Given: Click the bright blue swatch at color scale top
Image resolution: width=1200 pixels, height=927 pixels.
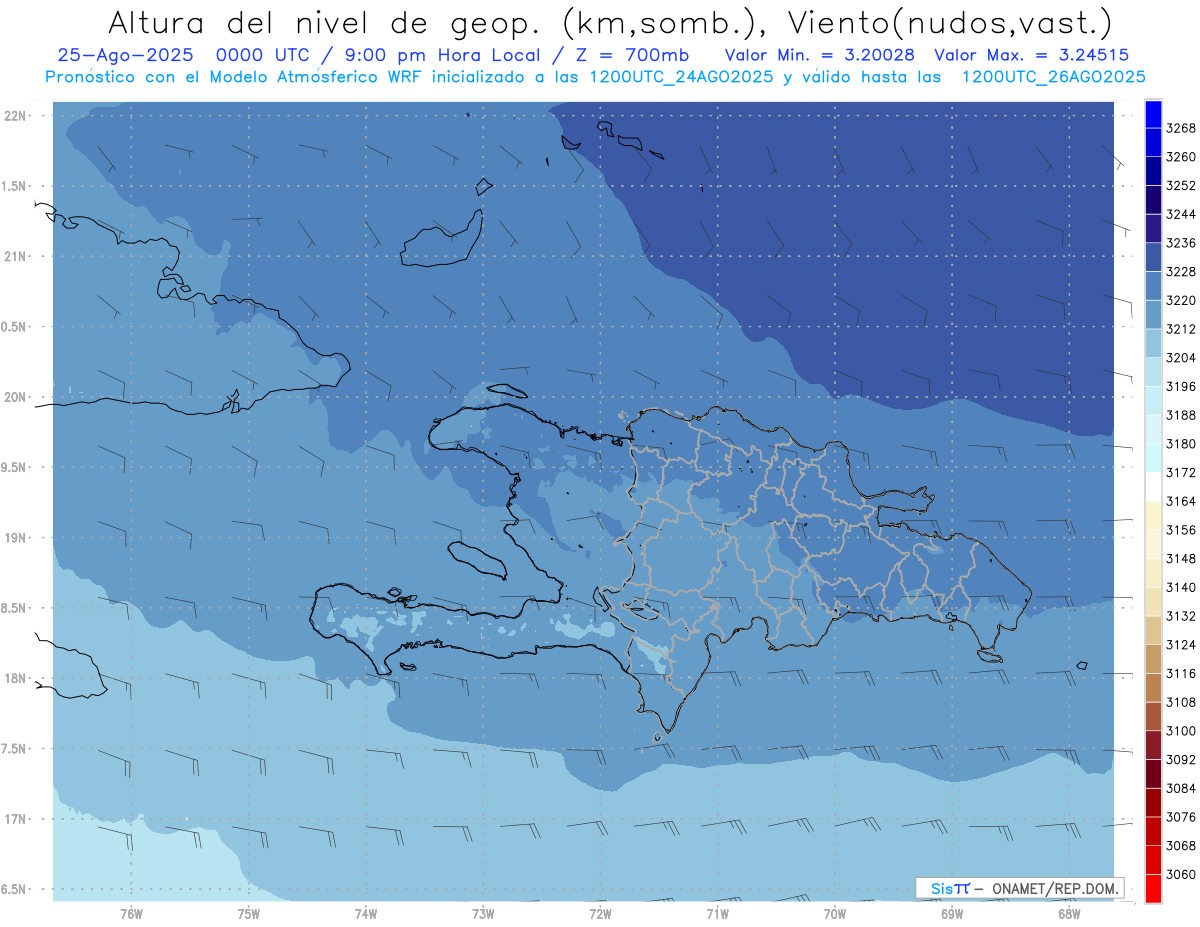Looking at the screenshot, I should [1152, 114].
